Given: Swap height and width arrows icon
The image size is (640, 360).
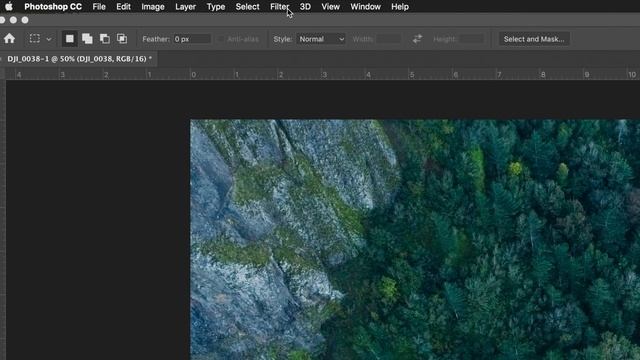Looking at the screenshot, I should point(417,39).
